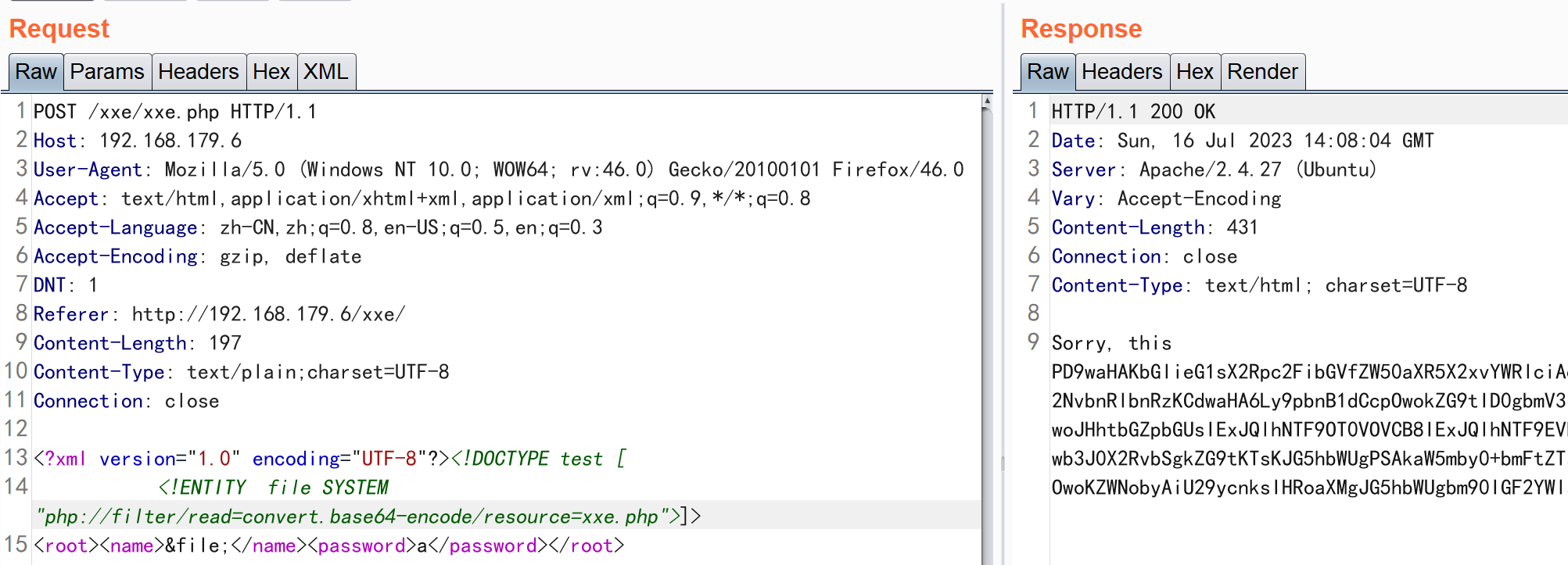Open the Response Headers tab
The height and width of the screenshot is (565, 1568).
[x=1122, y=72]
